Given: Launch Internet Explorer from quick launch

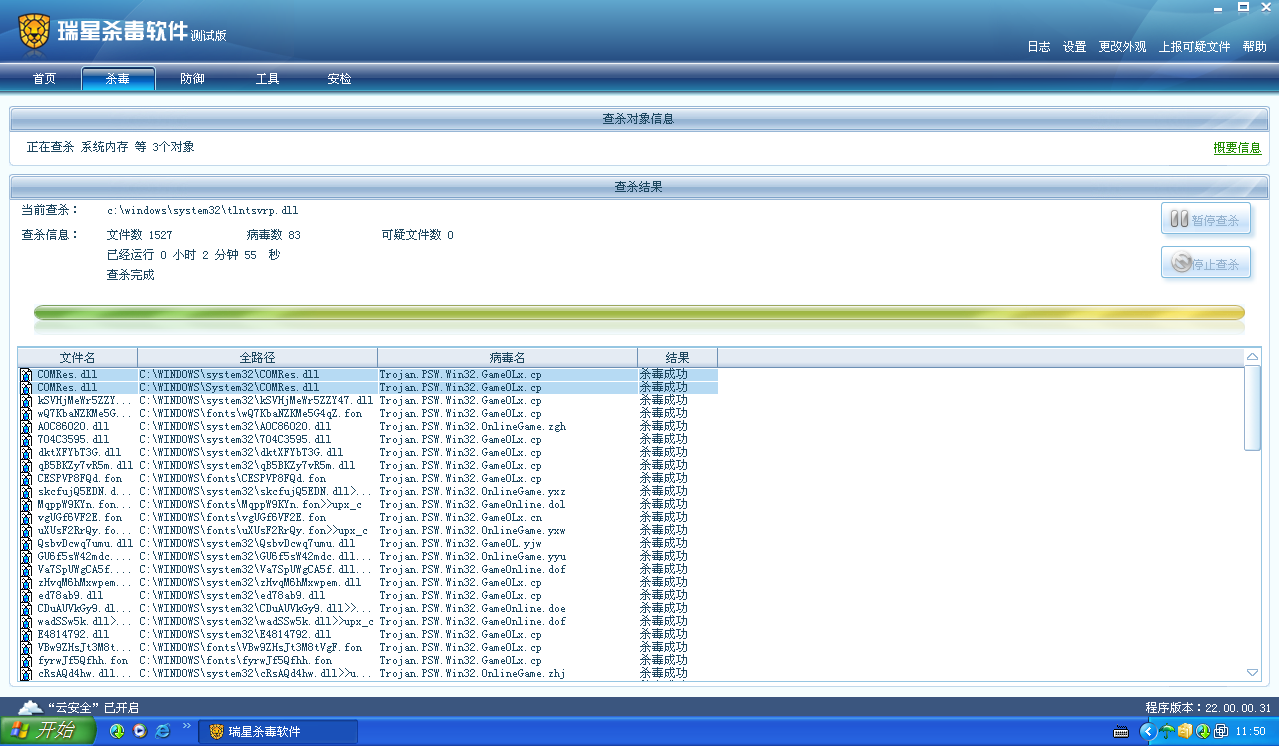Looking at the screenshot, I should click(x=163, y=731).
